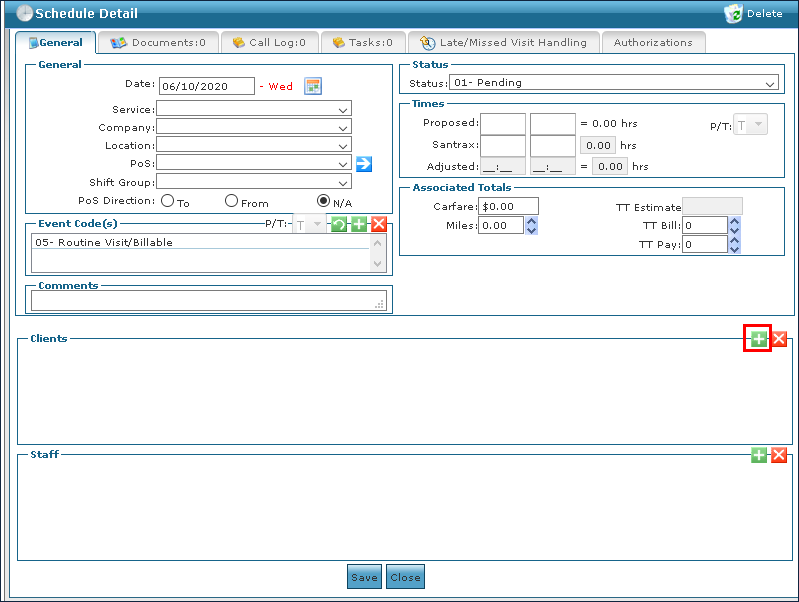Switch to the Call Log tab
The image size is (799, 602).
coord(269,43)
